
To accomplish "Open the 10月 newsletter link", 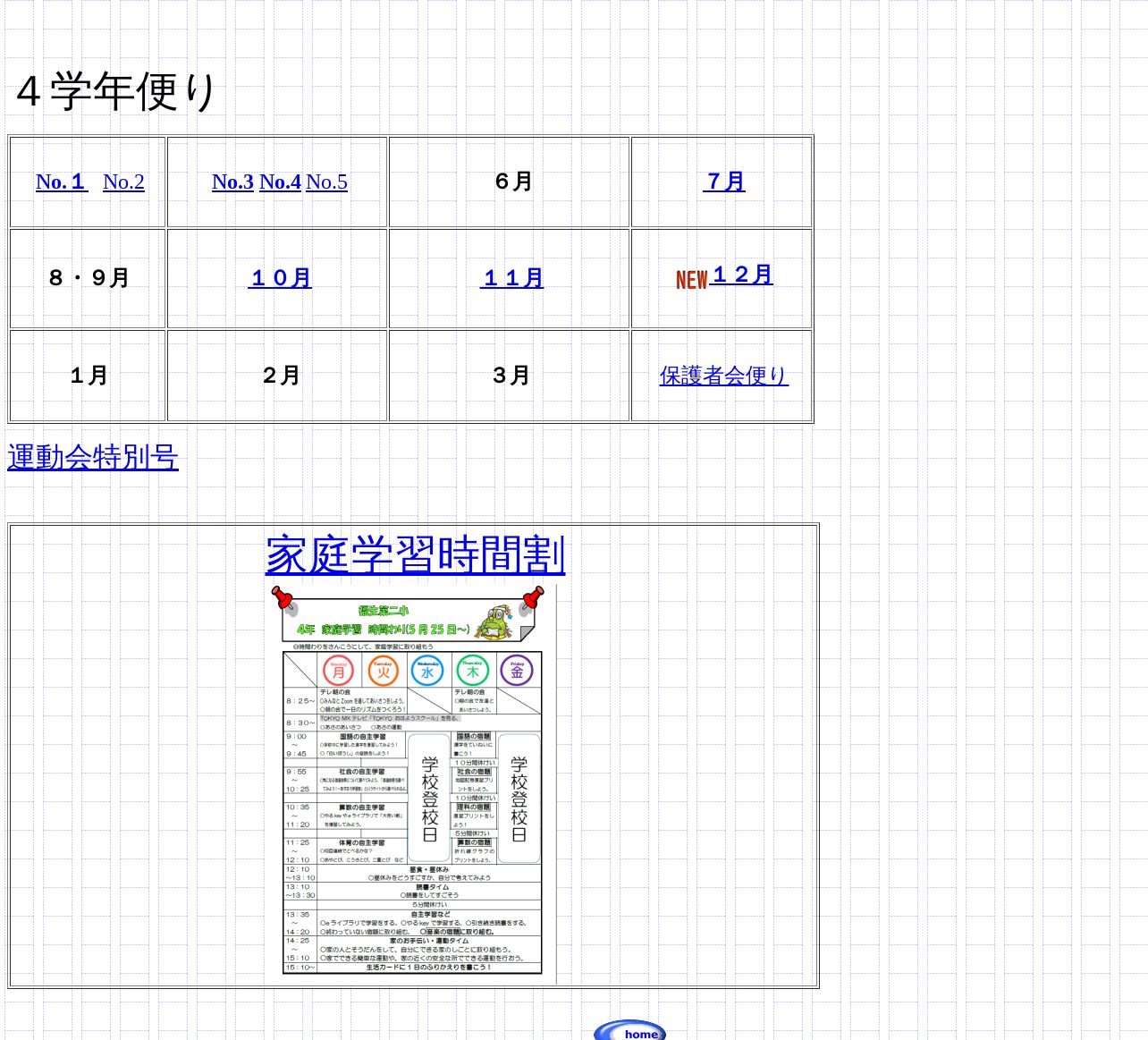I will click(280, 278).
